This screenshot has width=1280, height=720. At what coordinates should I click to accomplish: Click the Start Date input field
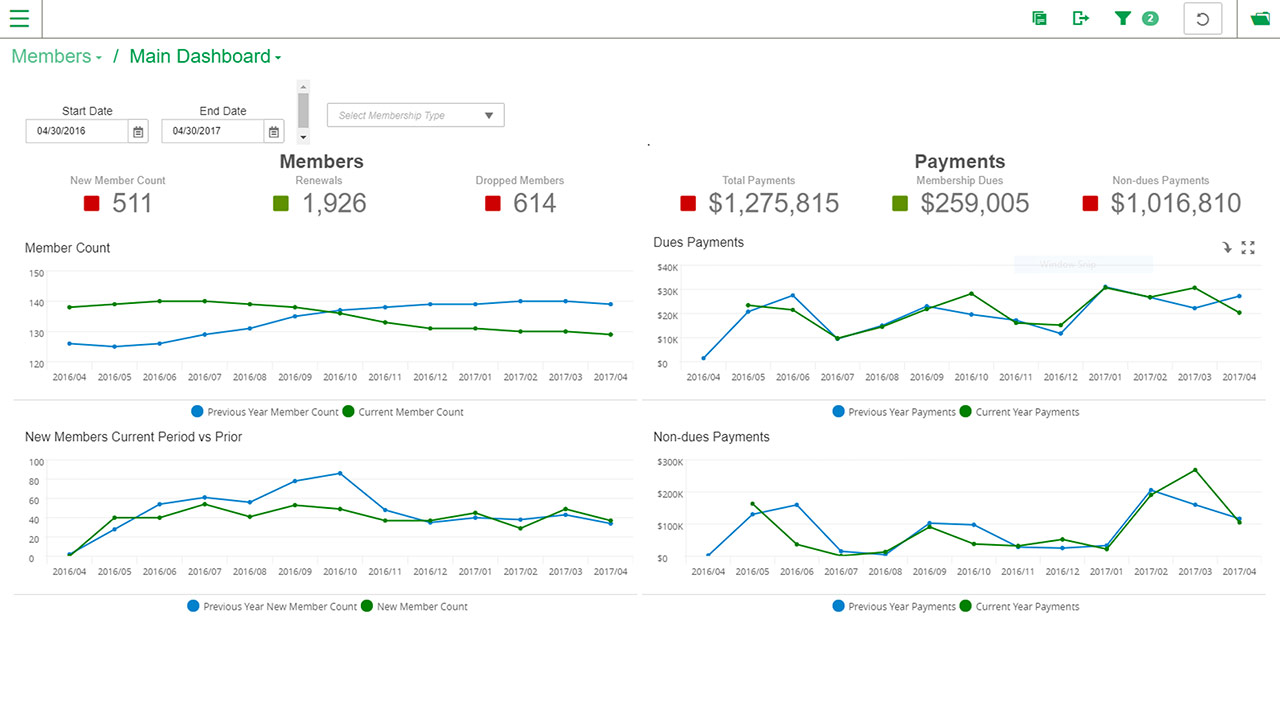[x=77, y=131]
